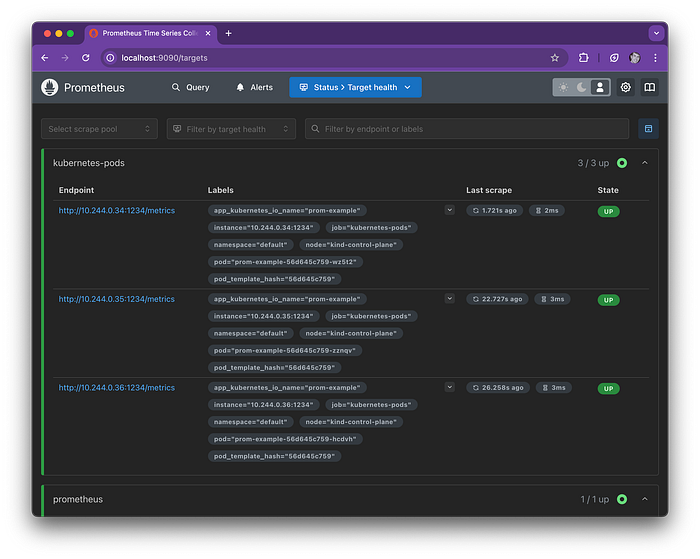Select Prometheus Time Series tab

150,33
